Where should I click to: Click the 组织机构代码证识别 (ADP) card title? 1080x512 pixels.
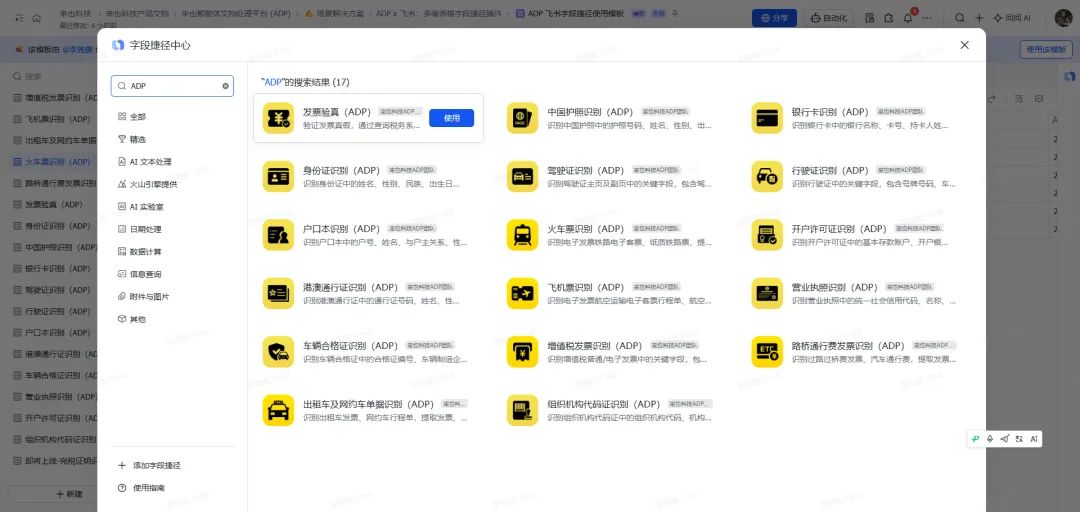[604, 405]
